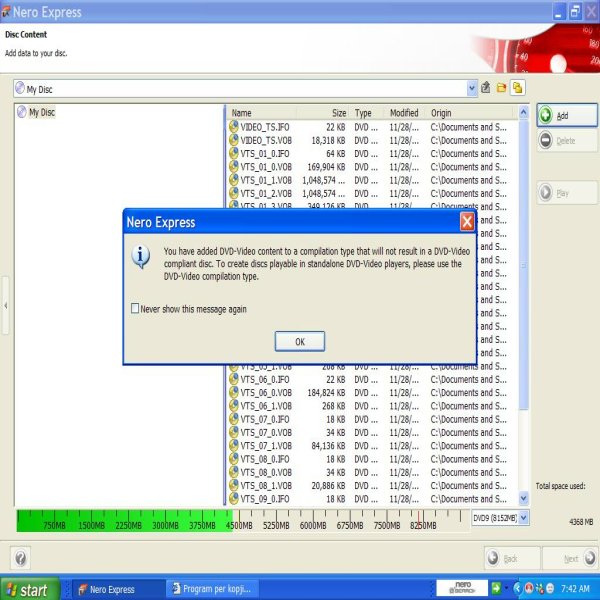
Task: Click the file icon of VTS_09_0.IFO
Action: [x=233, y=498]
